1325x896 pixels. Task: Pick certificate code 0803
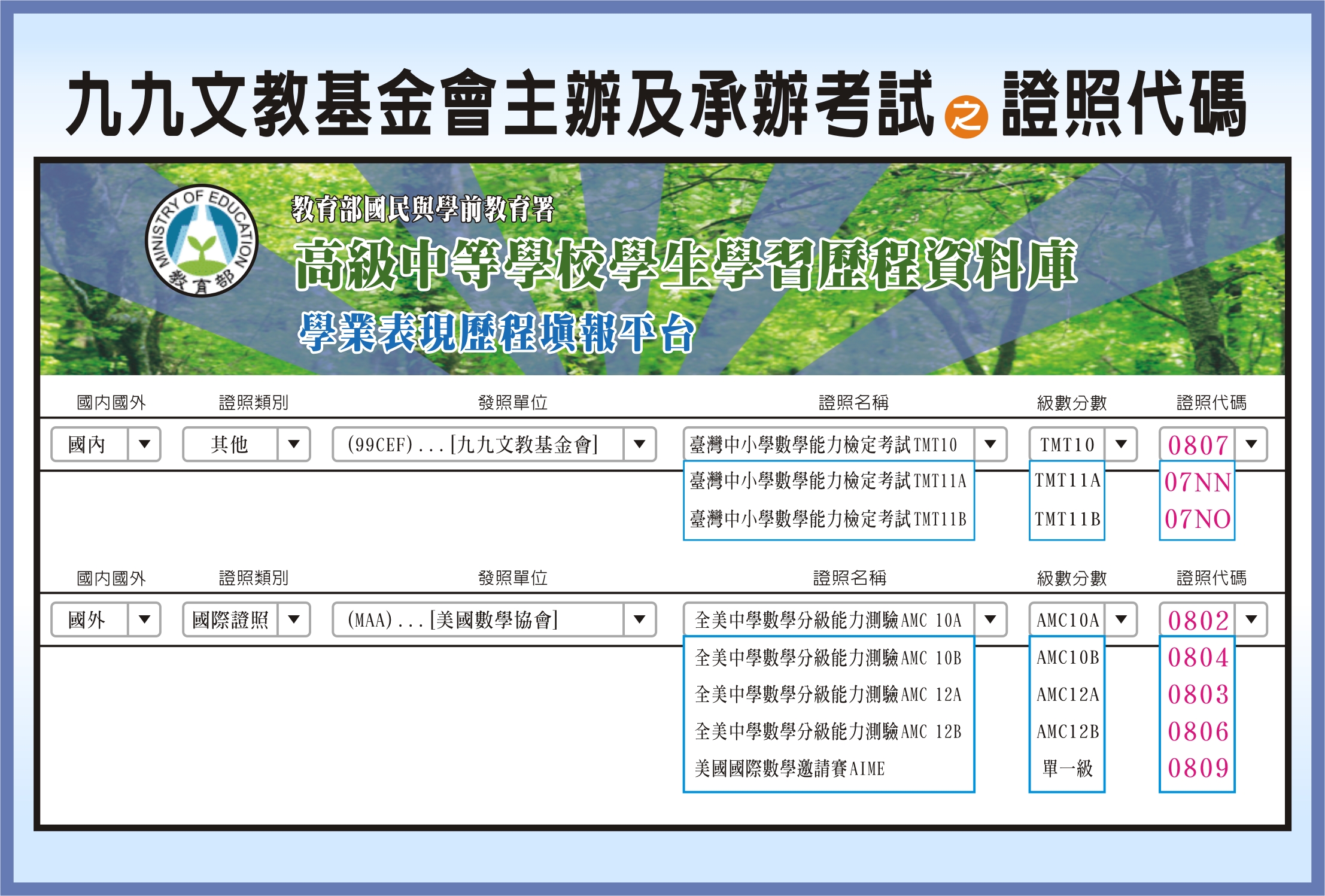click(1198, 695)
